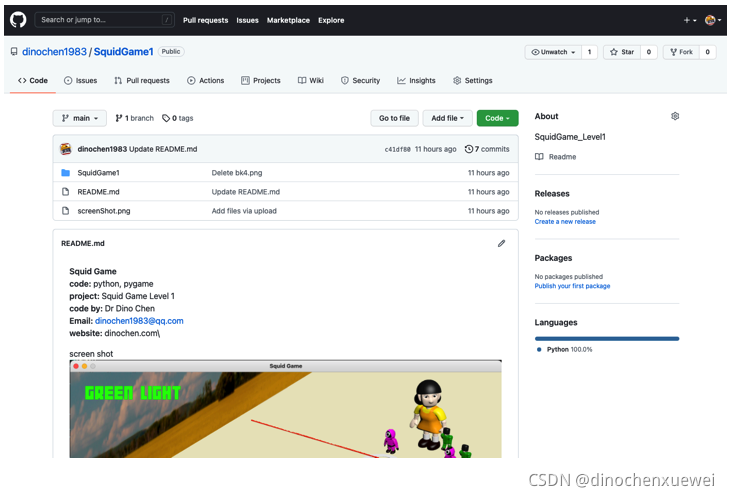View the 1 branch link
Viewport: 730px width, 497px height.
pos(135,118)
